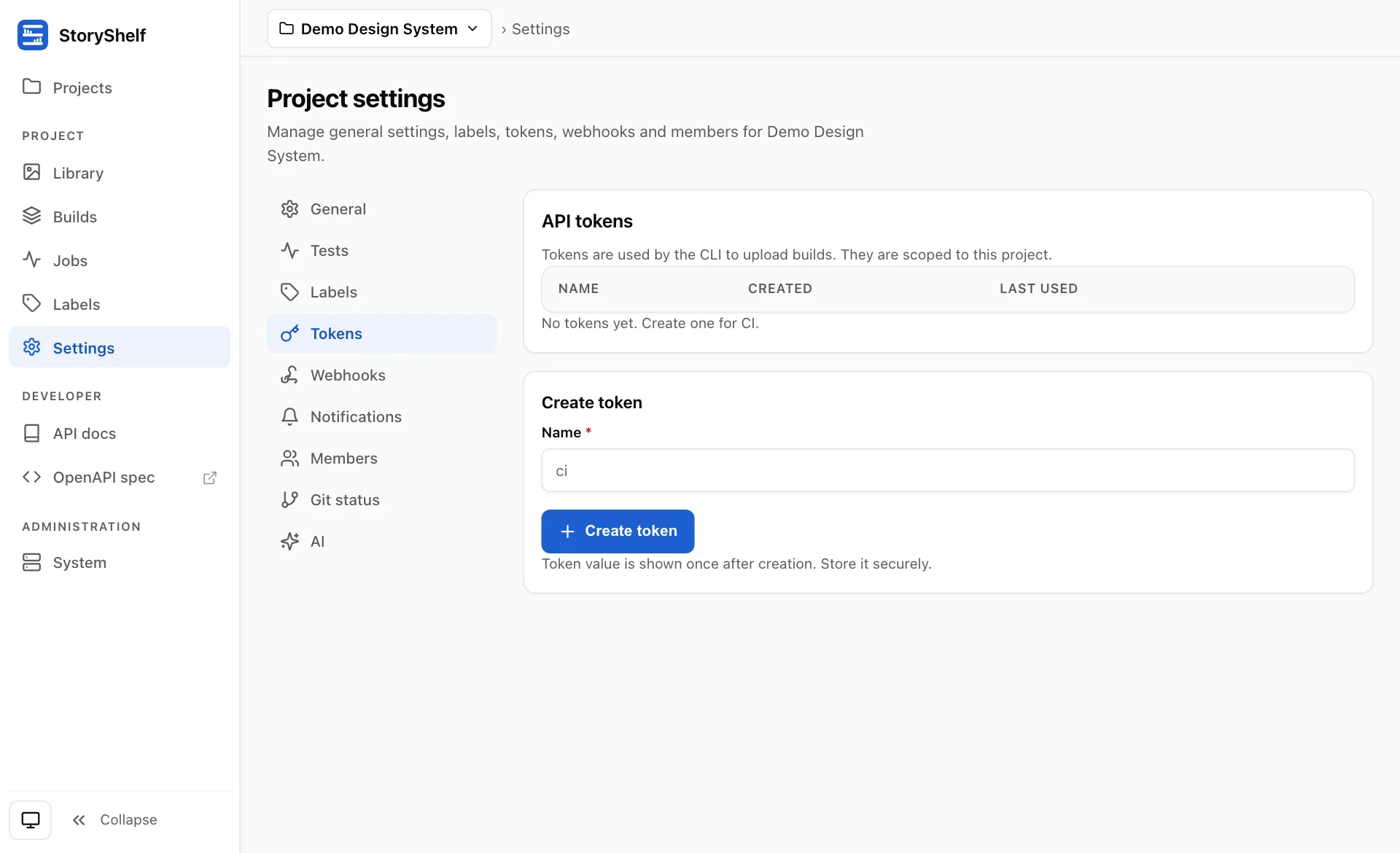
Task: Open API docs
Action: 120,433
